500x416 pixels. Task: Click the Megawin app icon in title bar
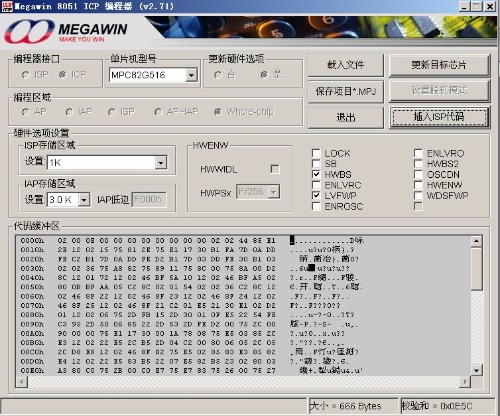click(x=7, y=6)
